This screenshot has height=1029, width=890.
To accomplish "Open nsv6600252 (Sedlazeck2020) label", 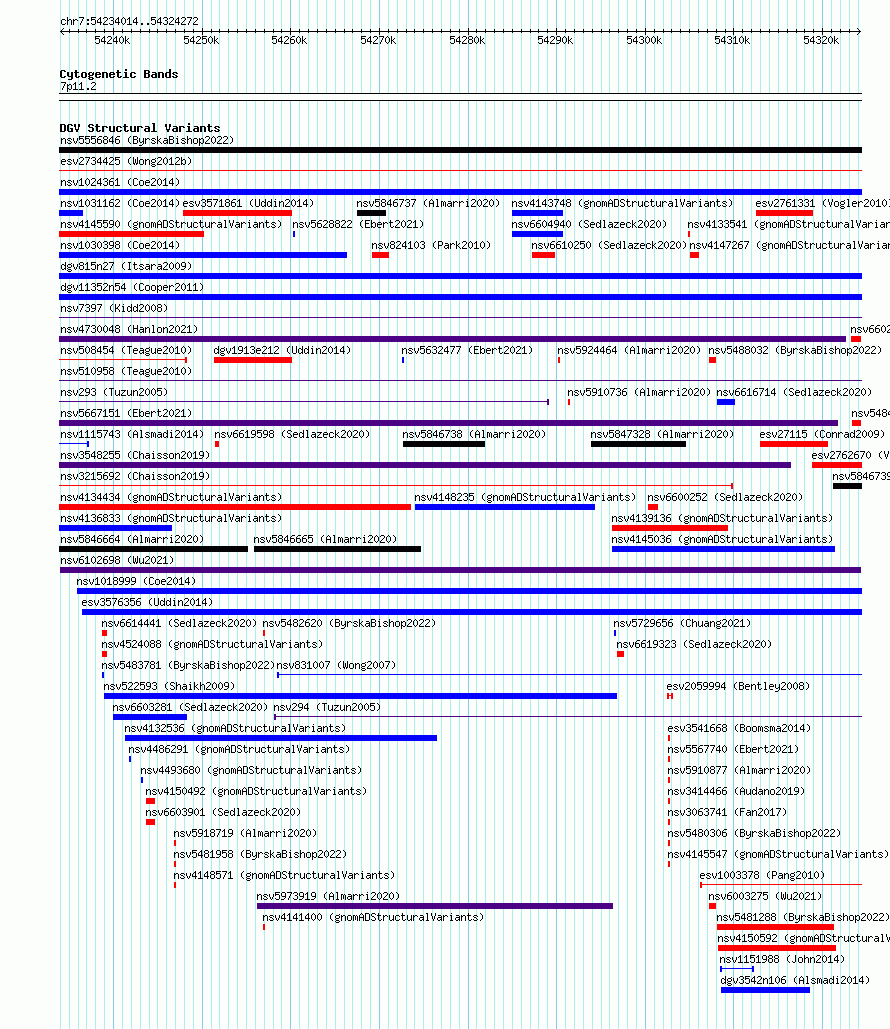I will 725,497.
